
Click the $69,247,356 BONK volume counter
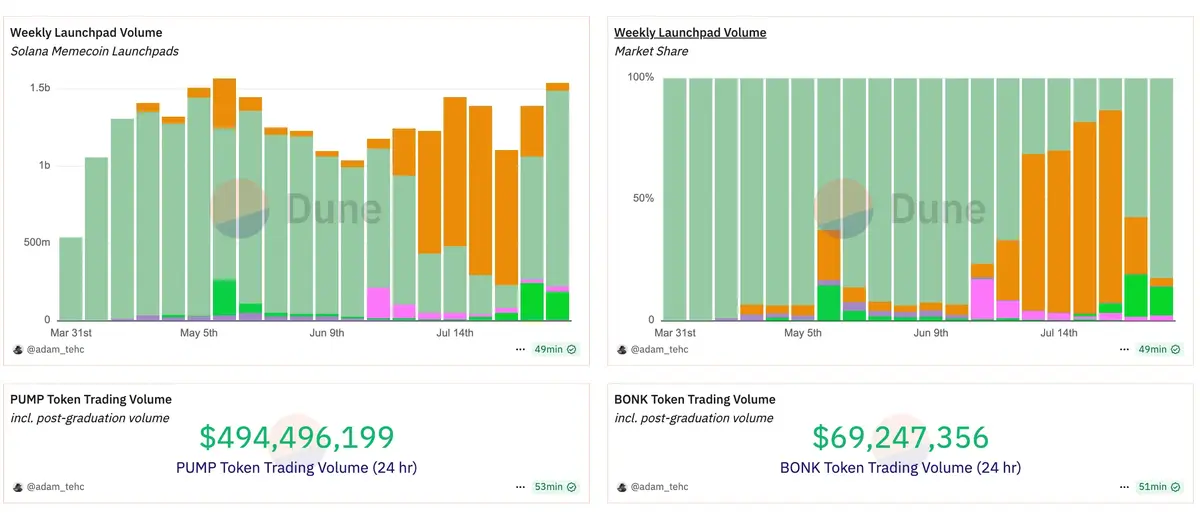[x=900, y=437]
